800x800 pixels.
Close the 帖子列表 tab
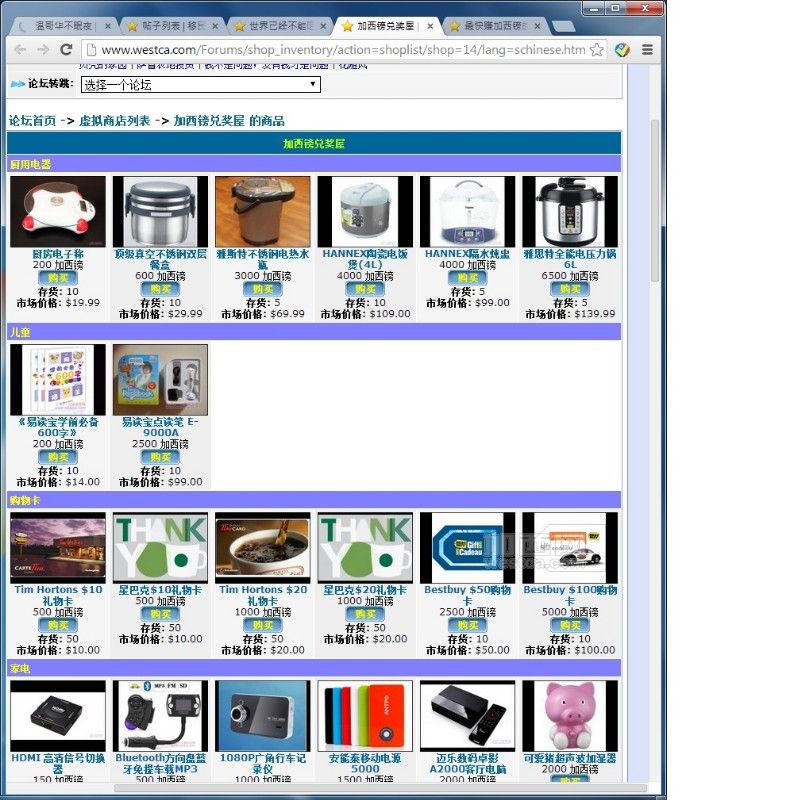(215, 26)
